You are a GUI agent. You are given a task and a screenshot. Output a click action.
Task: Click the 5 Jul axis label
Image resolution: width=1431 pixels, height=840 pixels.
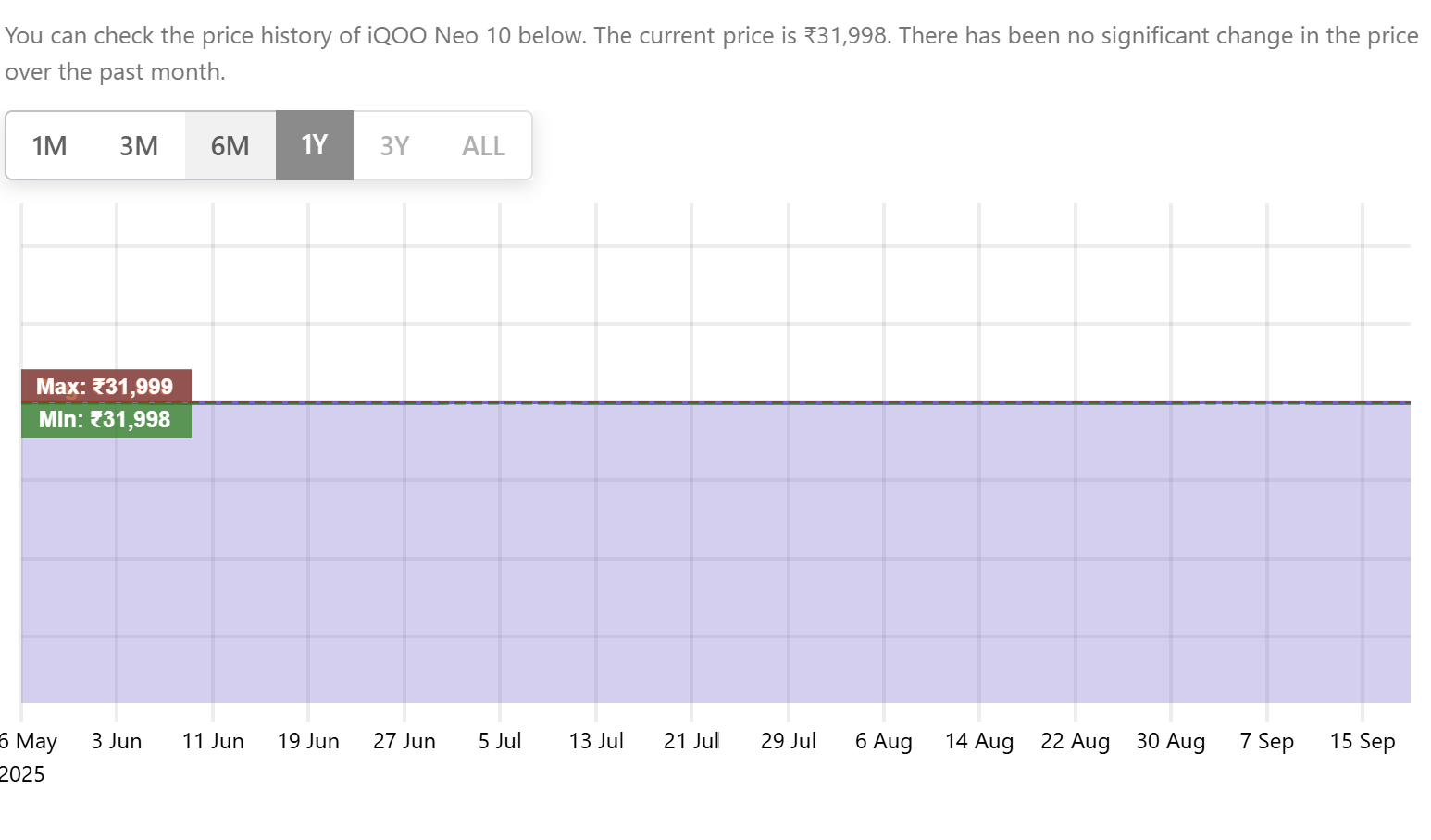point(500,741)
